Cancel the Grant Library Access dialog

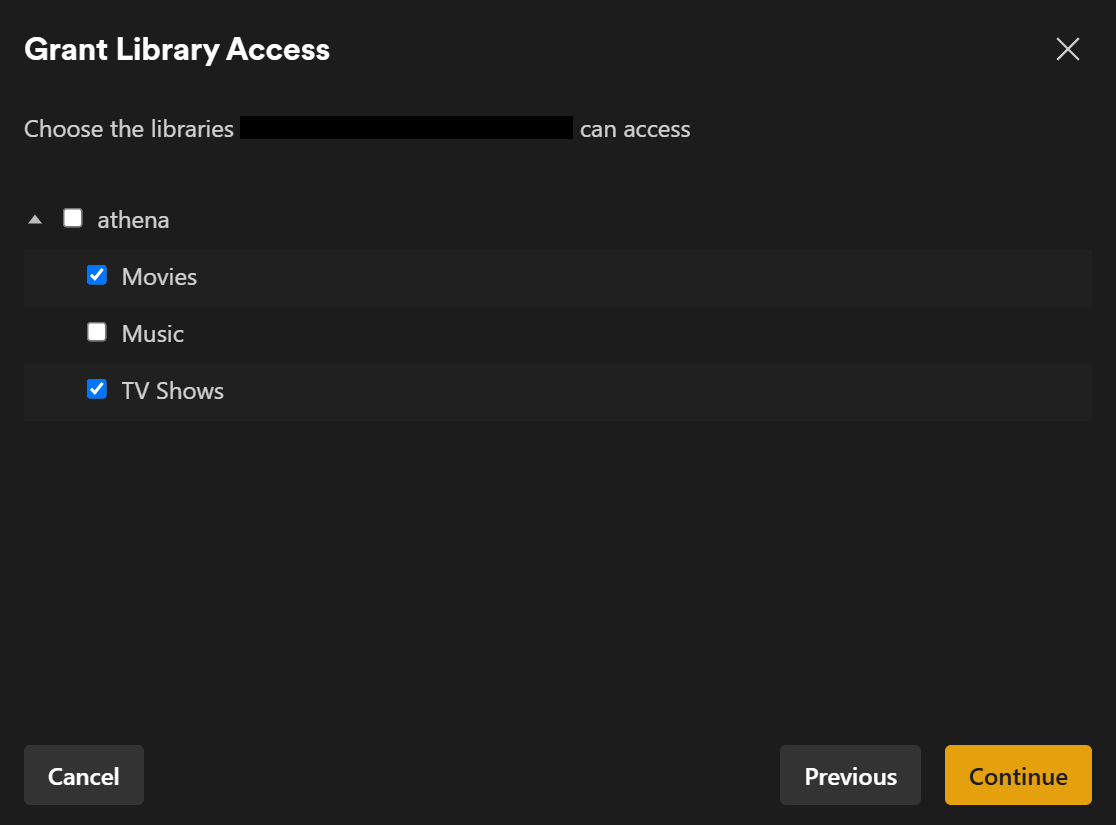pos(83,775)
